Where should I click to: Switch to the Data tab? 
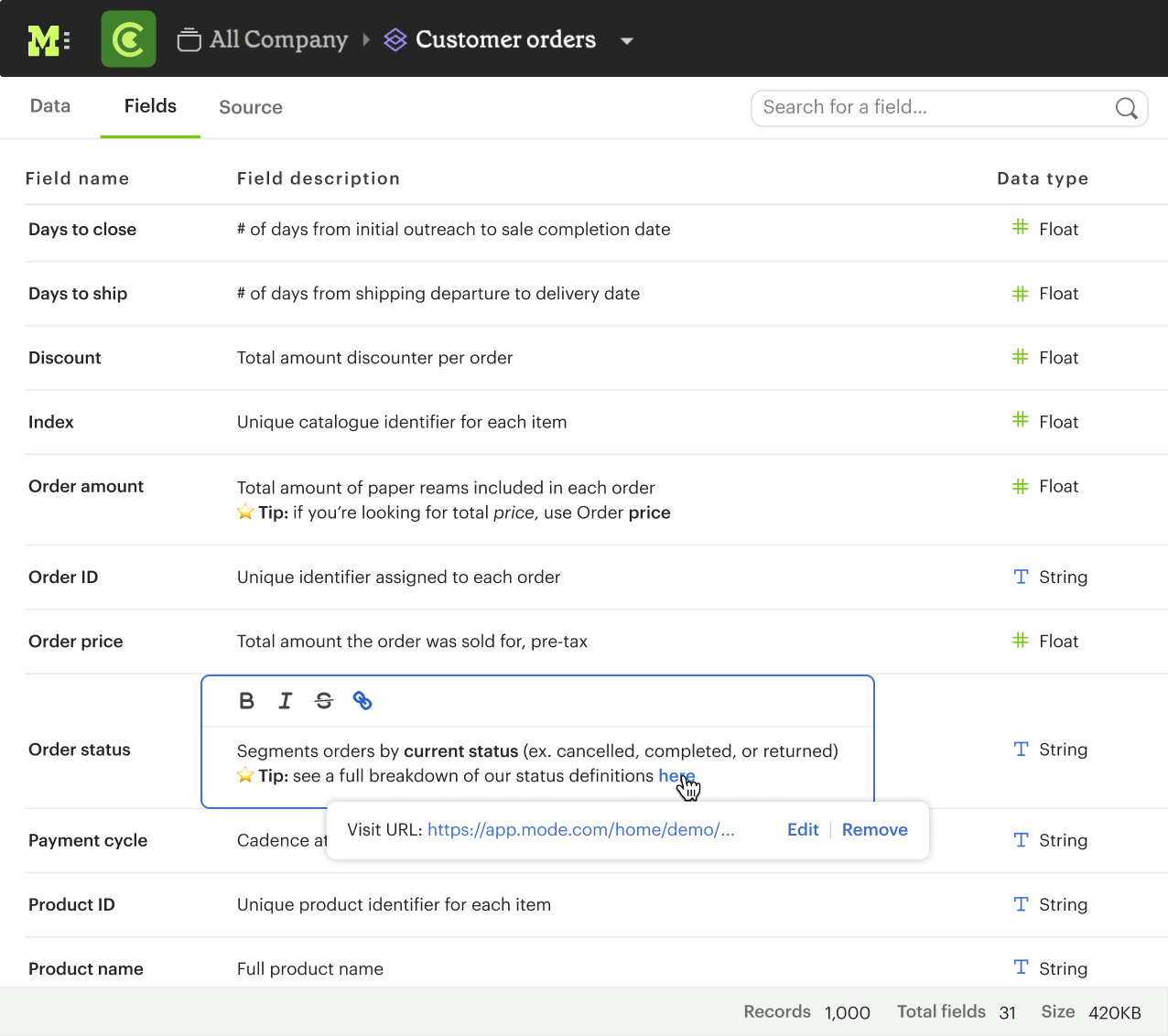point(49,106)
